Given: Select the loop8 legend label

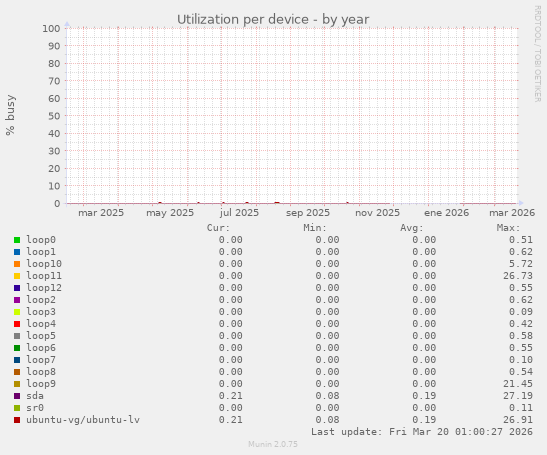Looking at the screenshot, I should 41,372.
